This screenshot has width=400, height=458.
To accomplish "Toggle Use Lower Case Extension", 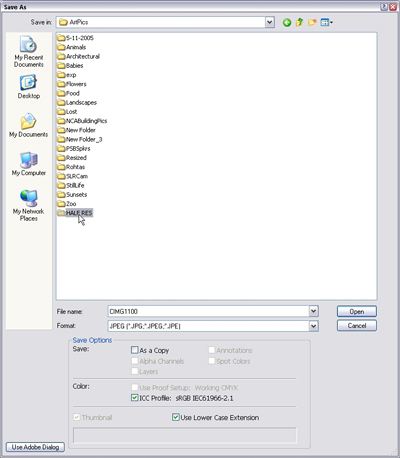I will click(176, 417).
